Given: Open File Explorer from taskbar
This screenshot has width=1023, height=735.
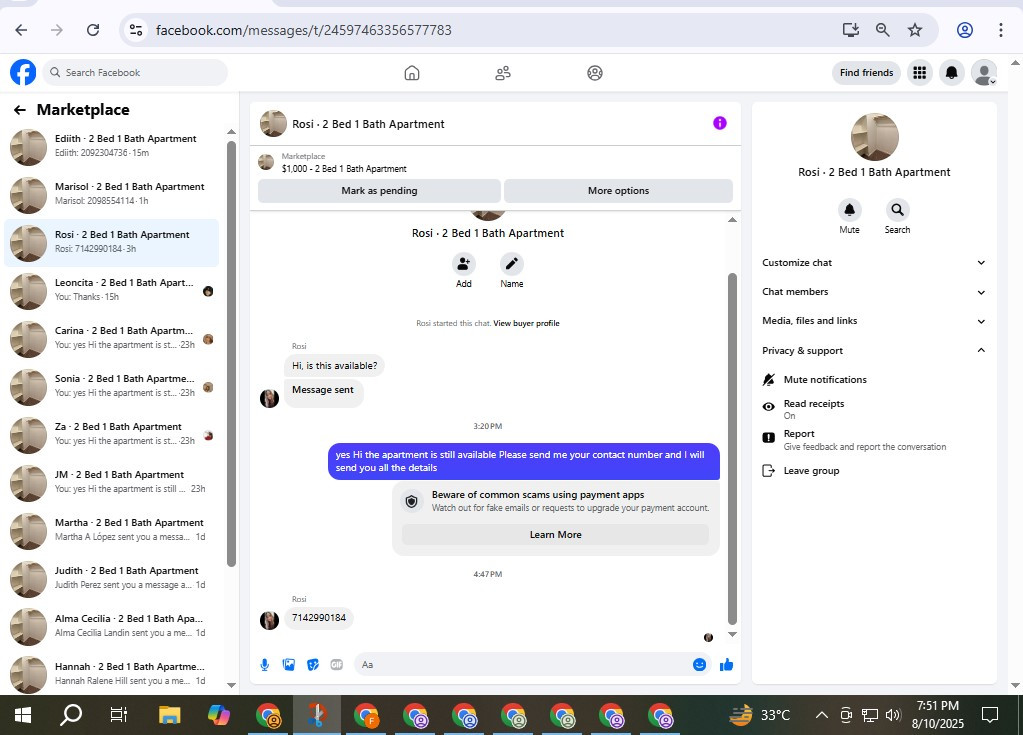Looking at the screenshot, I should (x=170, y=715).
